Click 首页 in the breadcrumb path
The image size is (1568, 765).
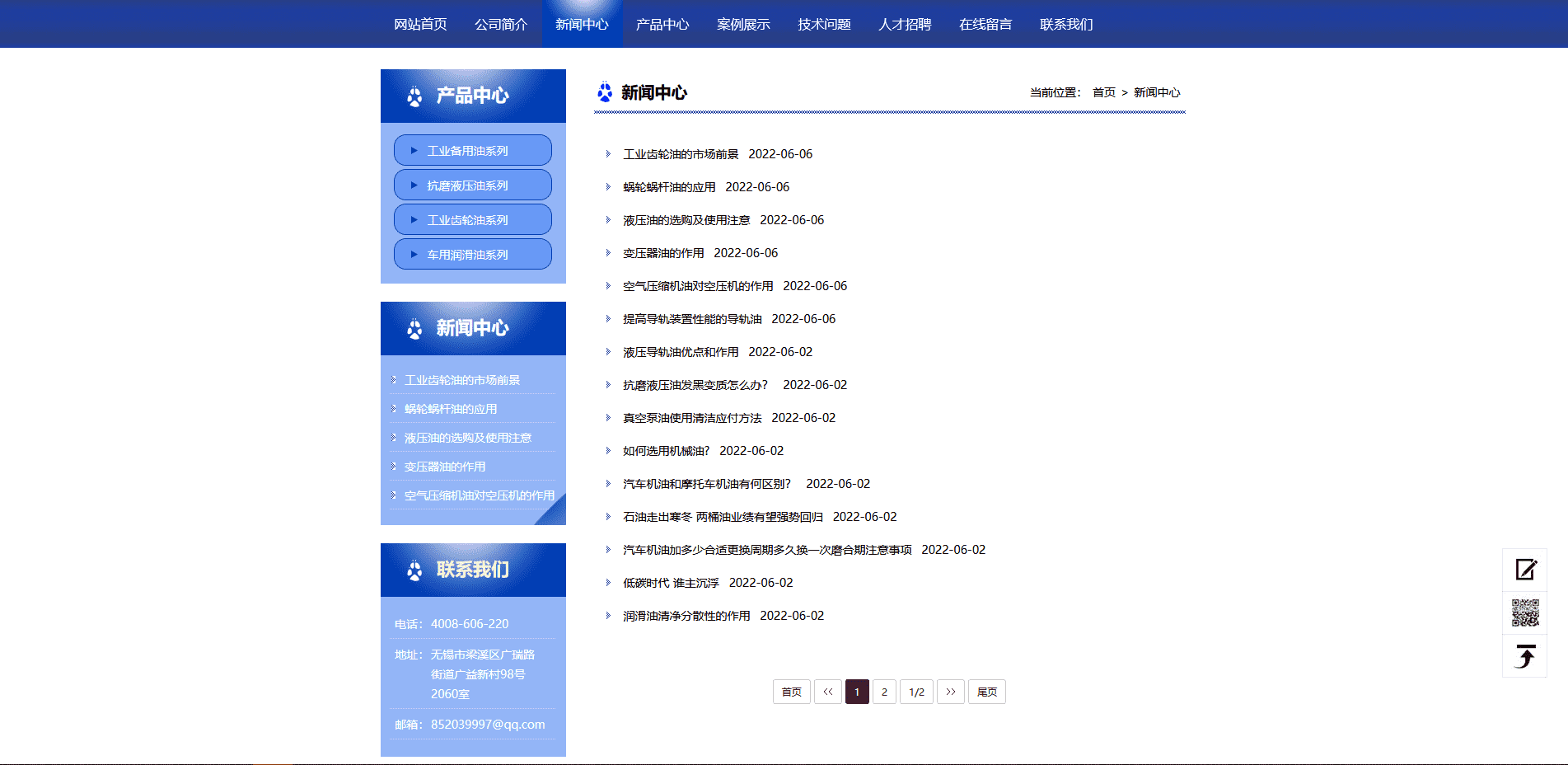point(1103,92)
